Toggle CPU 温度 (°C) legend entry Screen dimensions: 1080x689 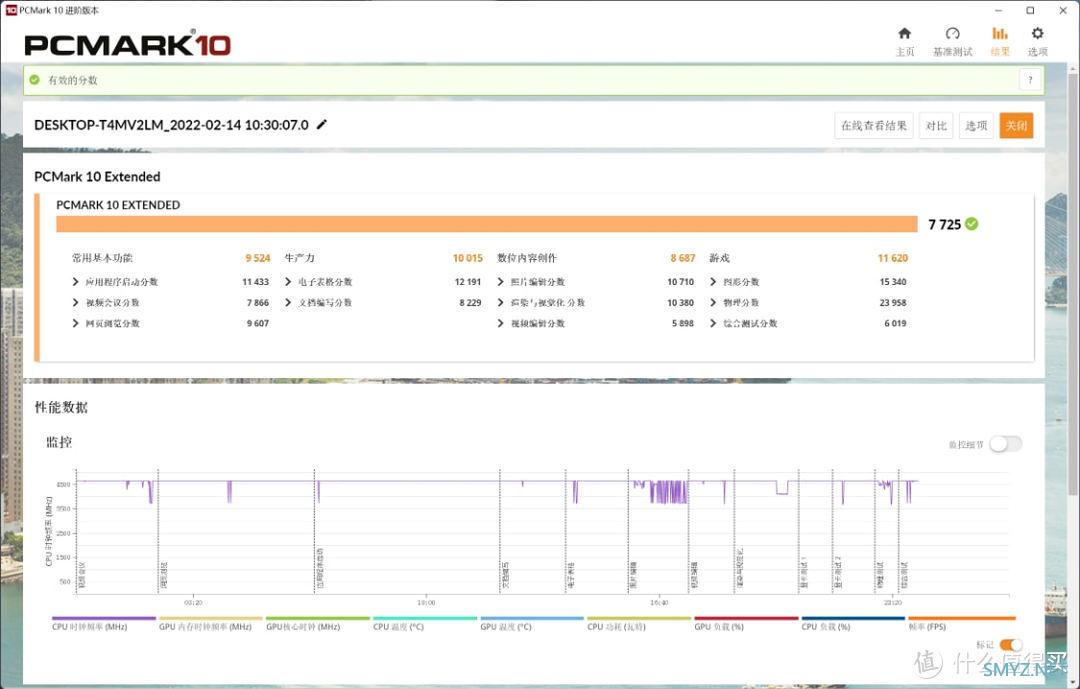(425, 624)
